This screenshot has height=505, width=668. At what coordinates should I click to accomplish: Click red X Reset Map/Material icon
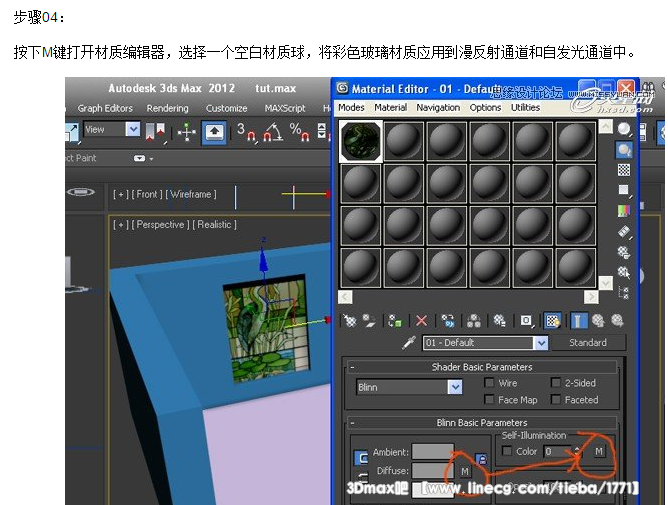click(x=421, y=320)
